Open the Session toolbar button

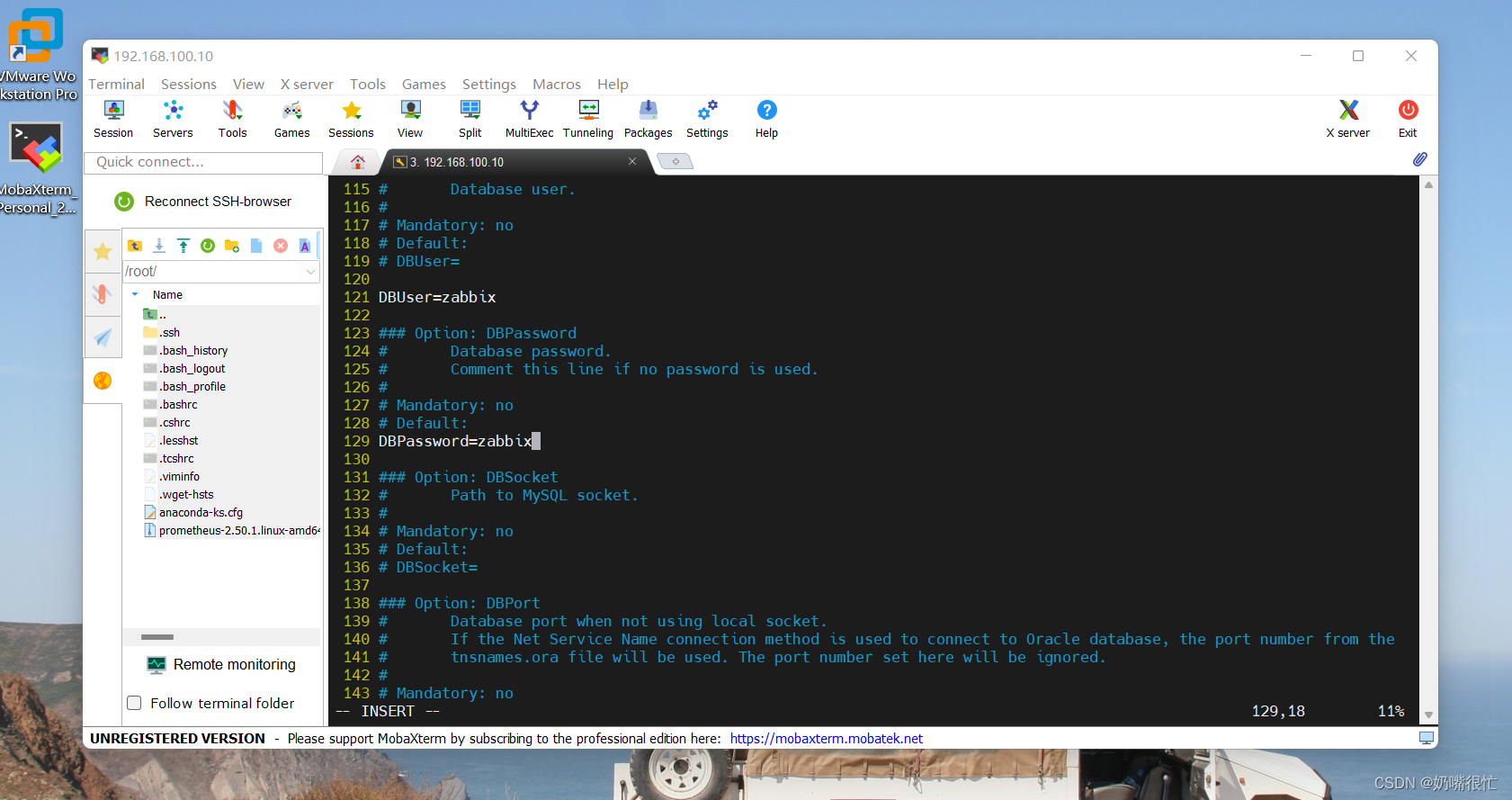click(x=113, y=119)
